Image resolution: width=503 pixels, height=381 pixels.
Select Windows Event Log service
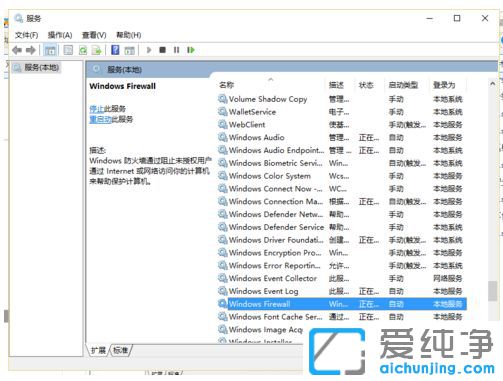(x=342, y=291)
